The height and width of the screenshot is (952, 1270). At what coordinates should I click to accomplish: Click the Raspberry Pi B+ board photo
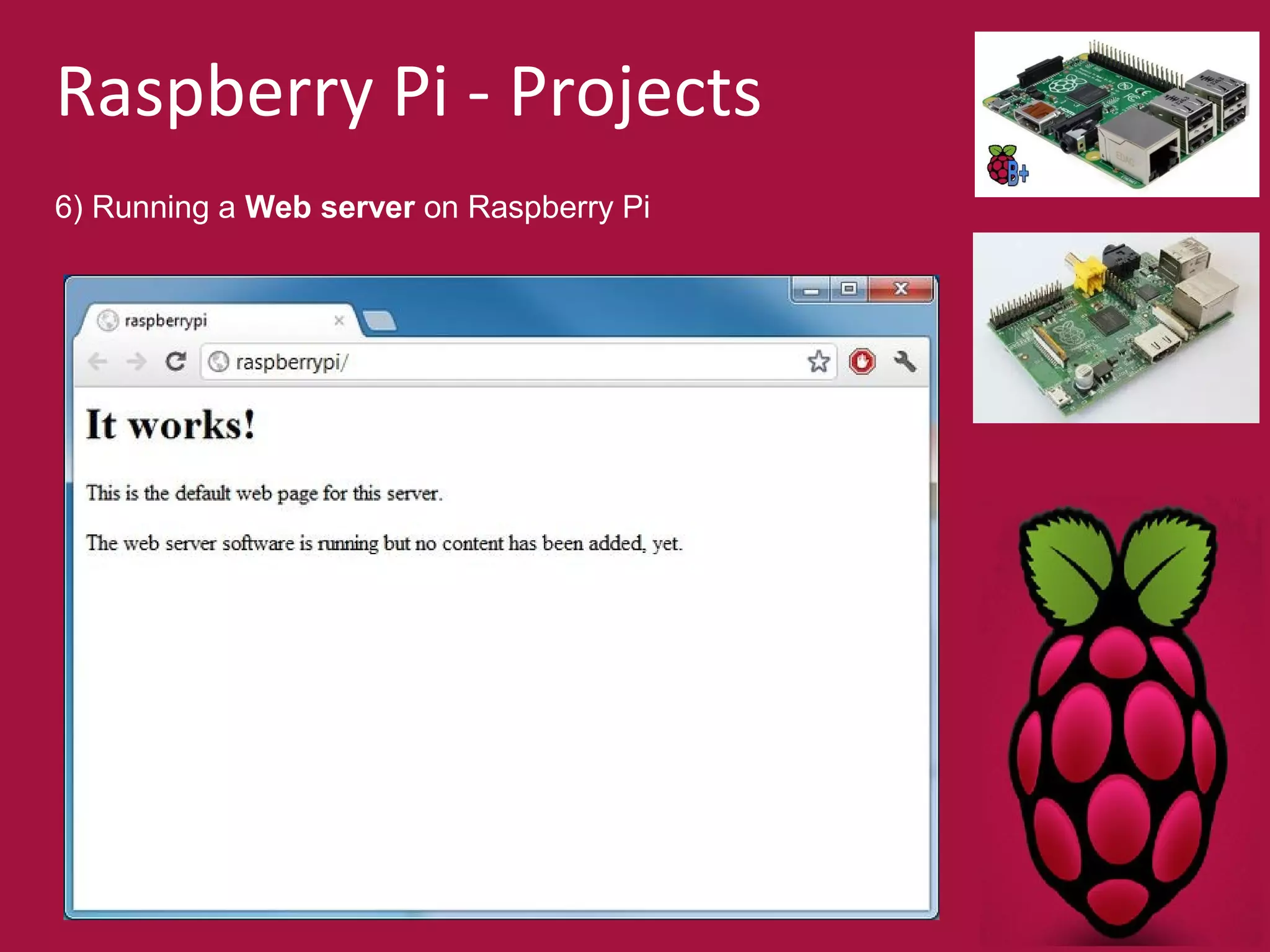pos(1116,115)
